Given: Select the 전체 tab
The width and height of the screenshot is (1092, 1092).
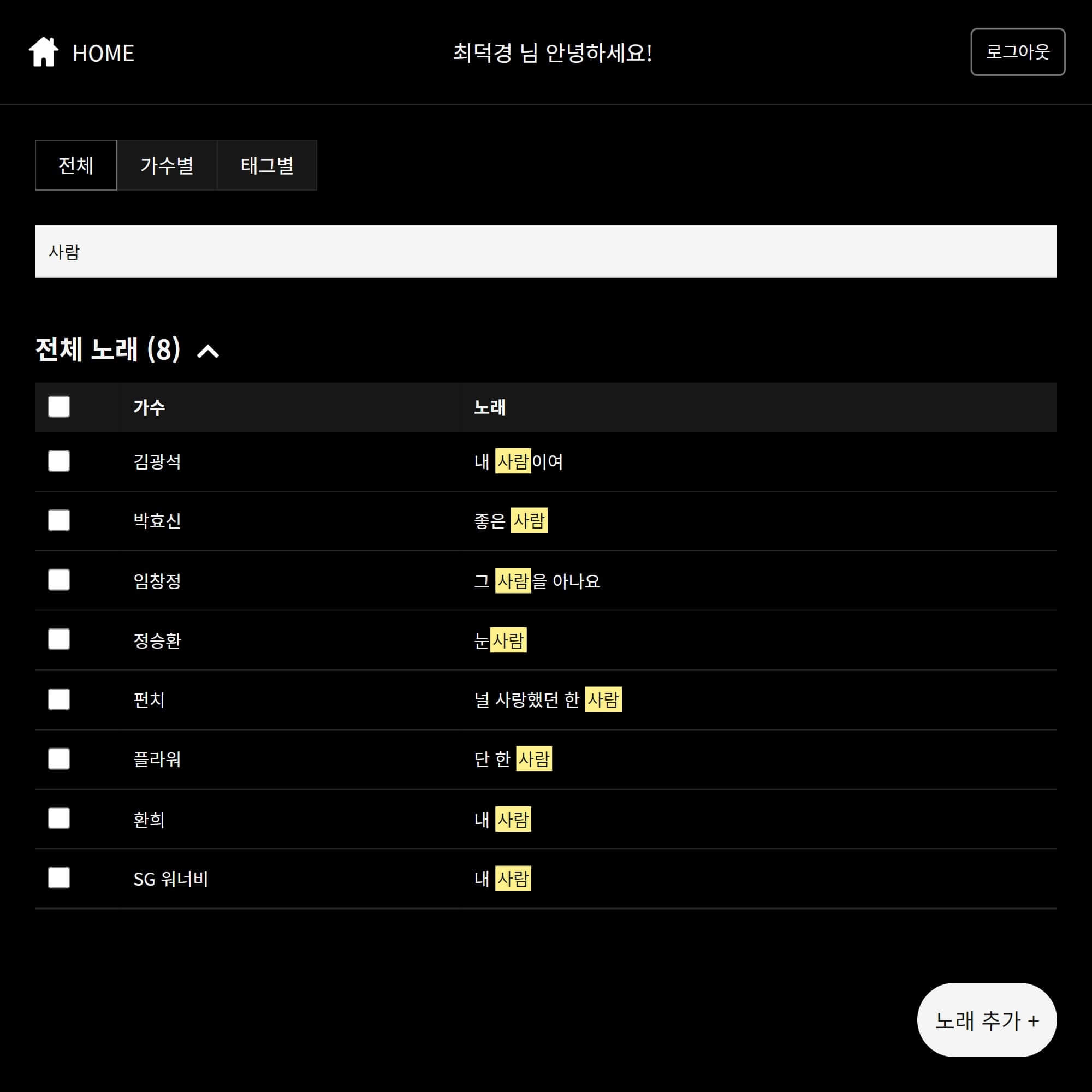Looking at the screenshot, I should point(76,165).
